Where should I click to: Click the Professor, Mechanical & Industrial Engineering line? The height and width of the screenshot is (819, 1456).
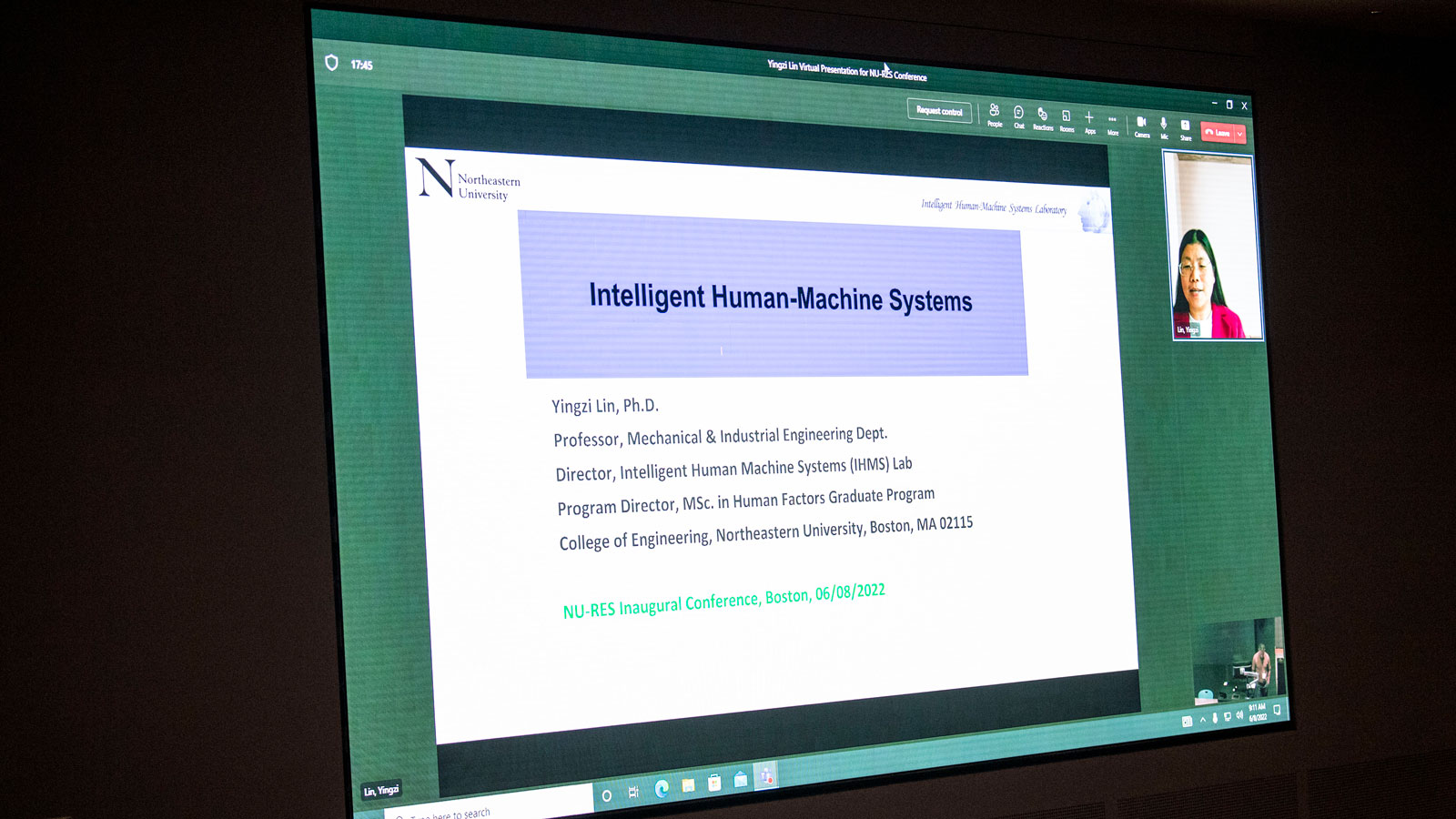pyautogui.click(x=720, y=437)
